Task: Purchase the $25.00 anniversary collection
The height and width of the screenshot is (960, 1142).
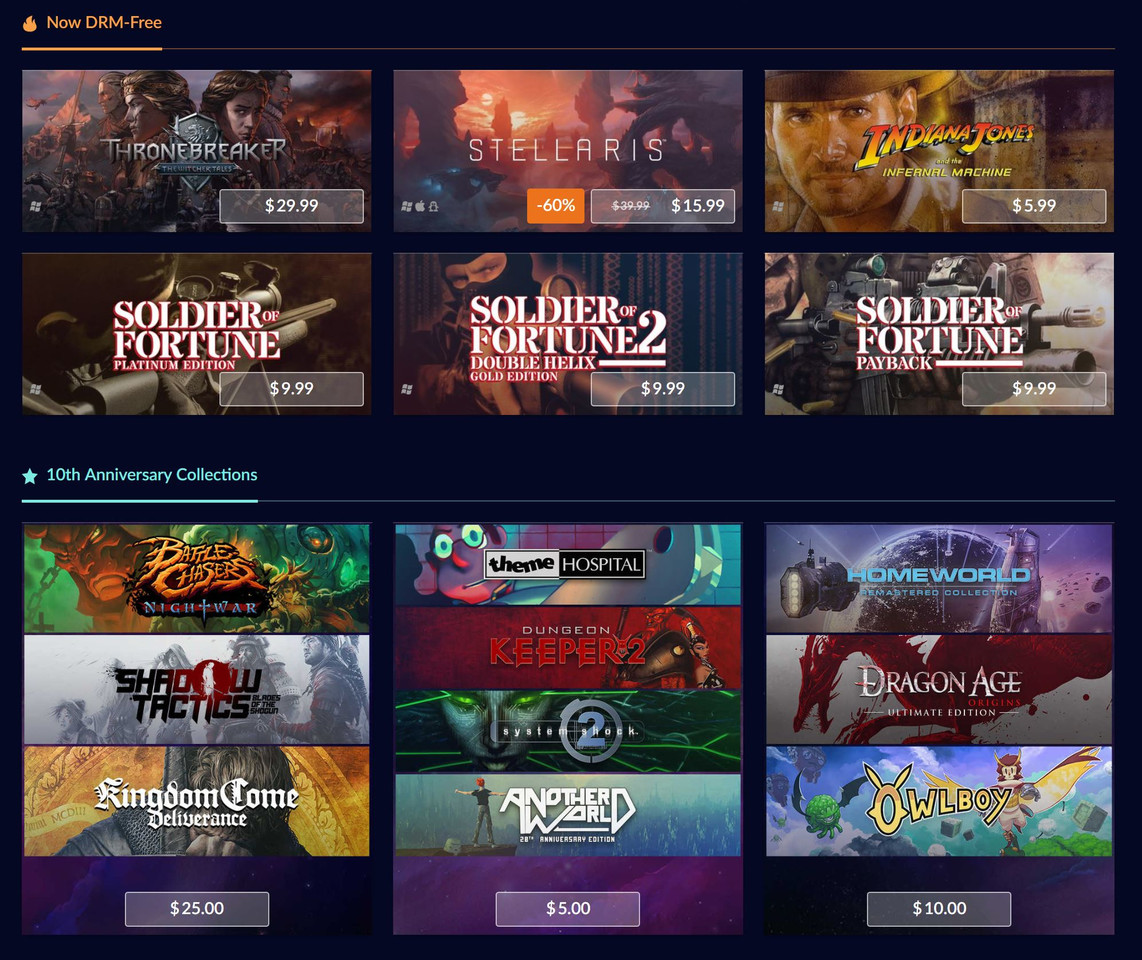Action: pos(197,909)
